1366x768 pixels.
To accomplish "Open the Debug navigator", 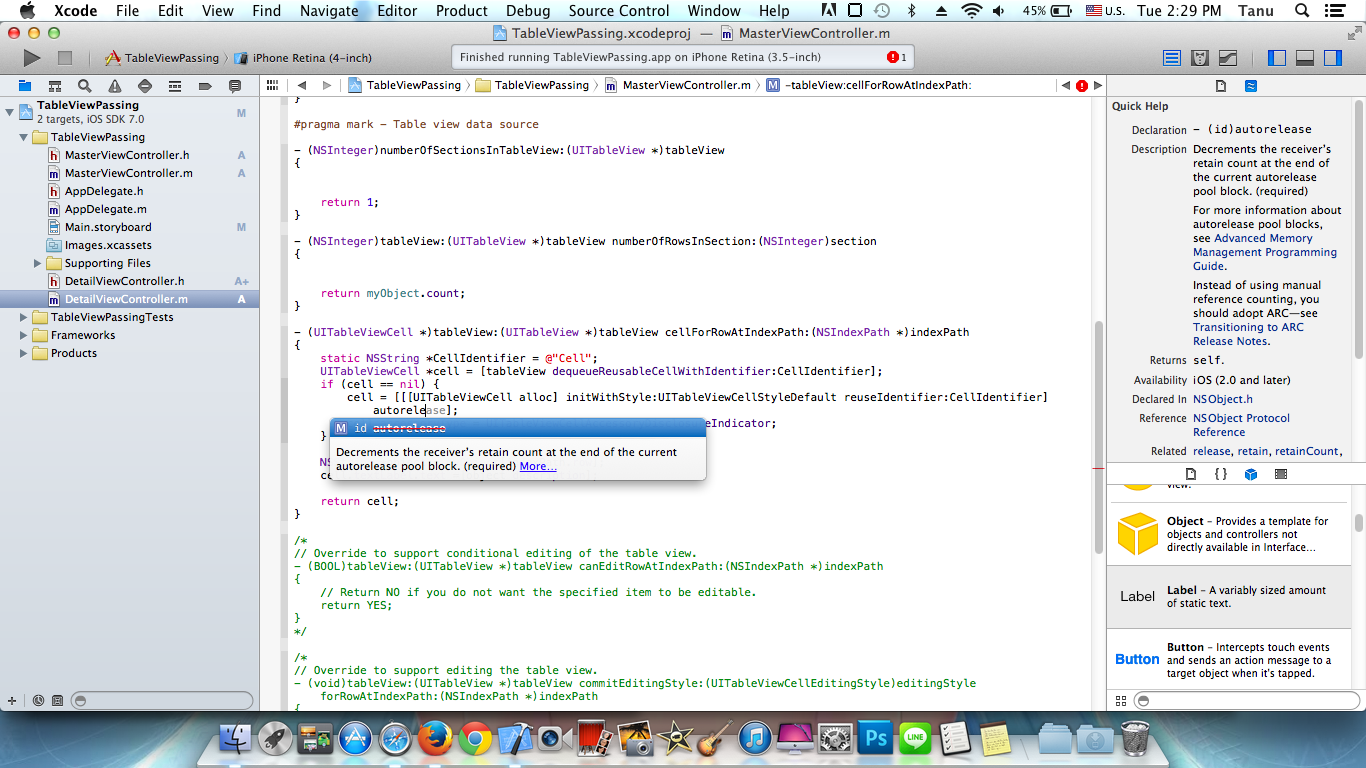I will coord(175,86).
